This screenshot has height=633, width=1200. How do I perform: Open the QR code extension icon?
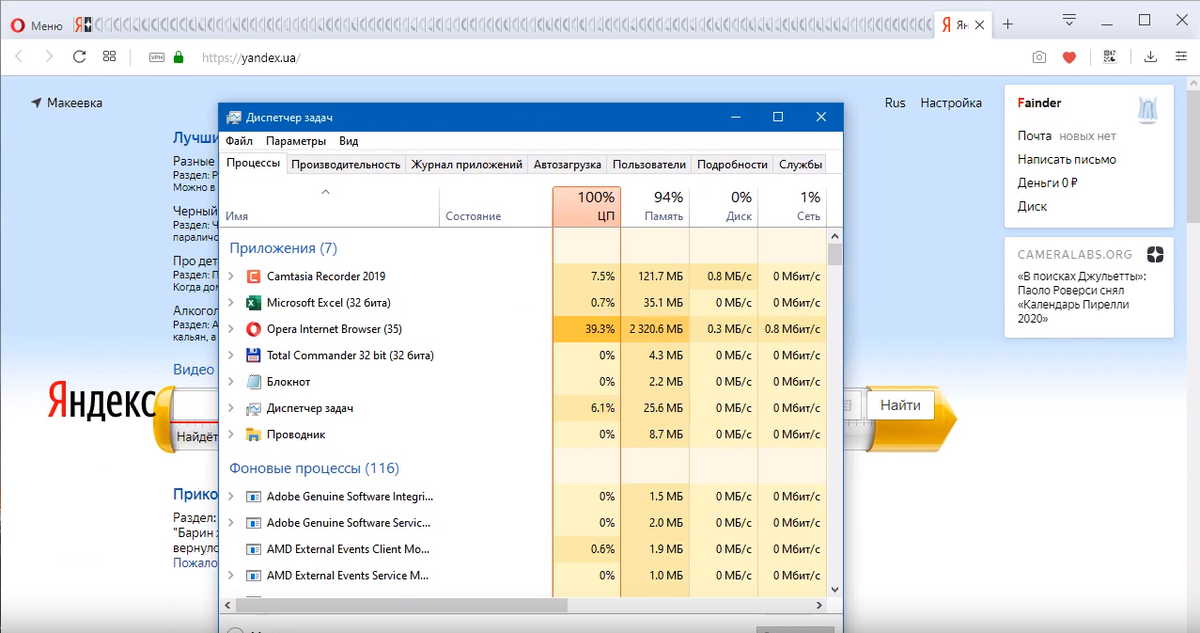(1109, 57)
